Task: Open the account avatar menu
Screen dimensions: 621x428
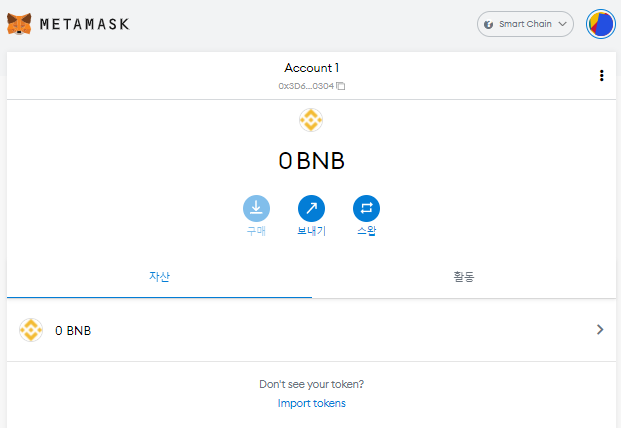Action: (x=601, y=24)
